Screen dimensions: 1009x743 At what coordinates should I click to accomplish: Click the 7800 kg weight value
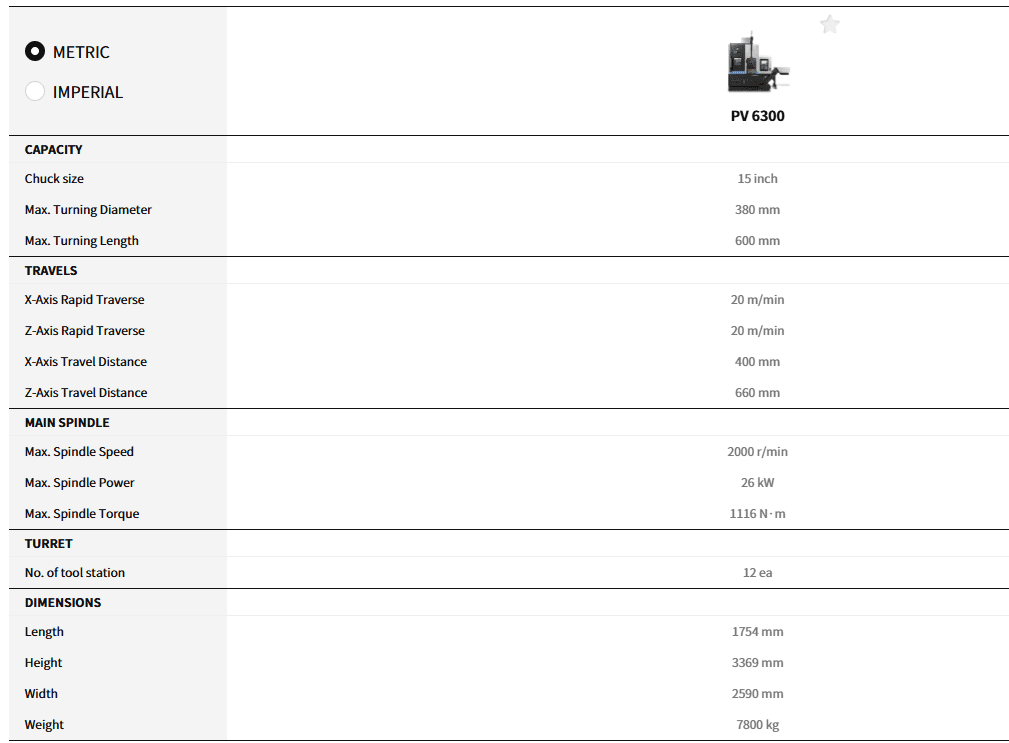pos(757,725)
